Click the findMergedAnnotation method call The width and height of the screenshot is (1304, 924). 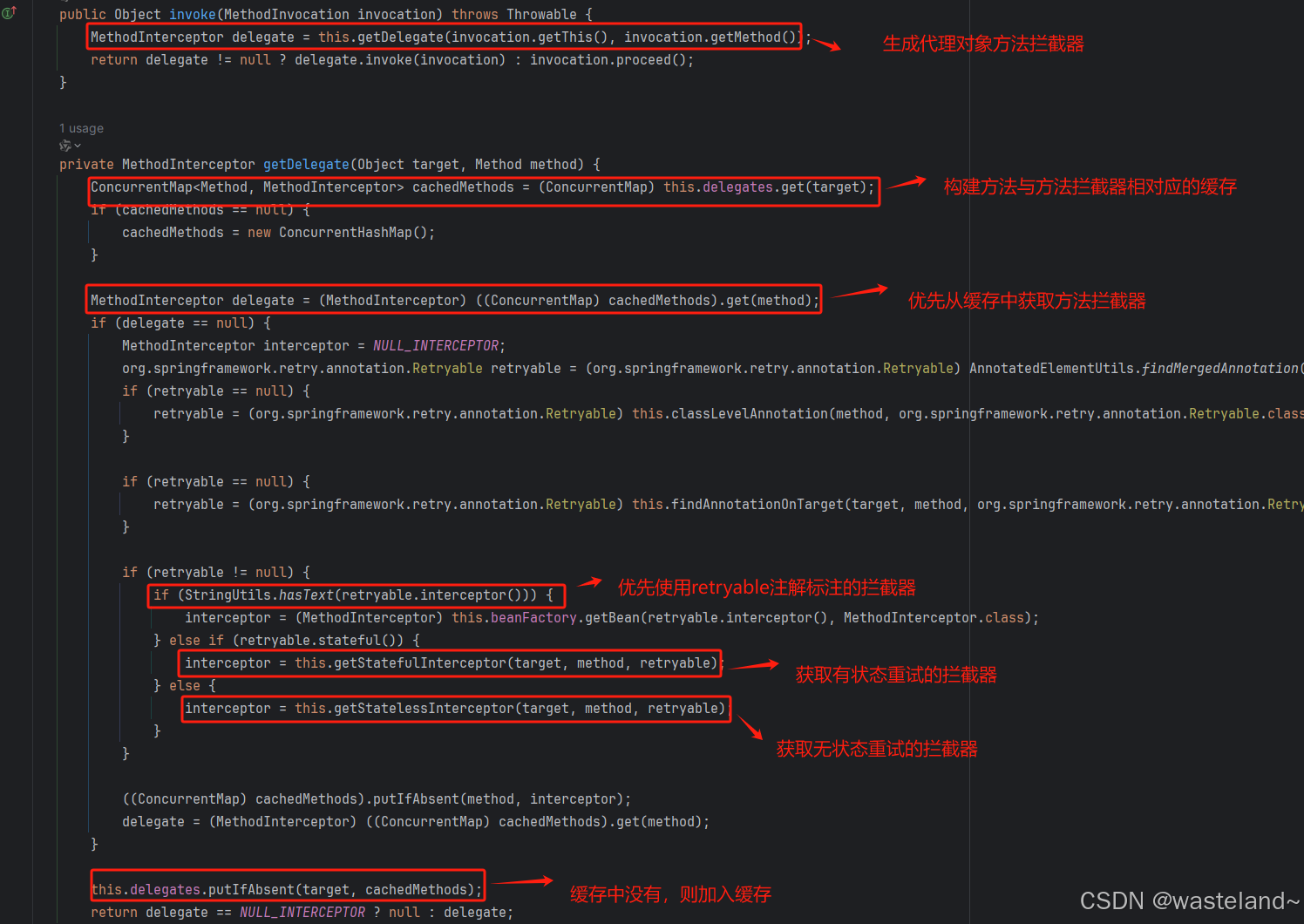click(x=1219, y=368)
